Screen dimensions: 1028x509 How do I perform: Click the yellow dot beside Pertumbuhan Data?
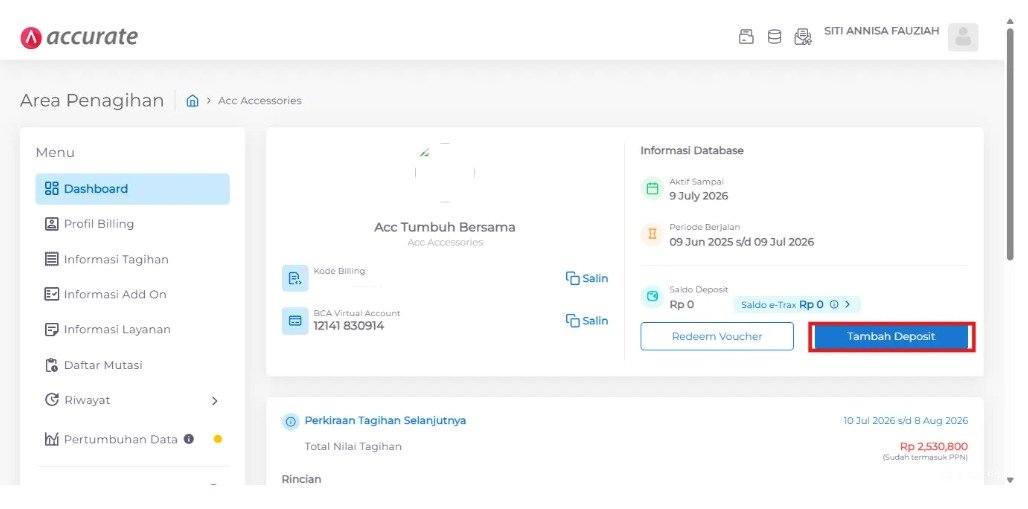coord(218,439)
